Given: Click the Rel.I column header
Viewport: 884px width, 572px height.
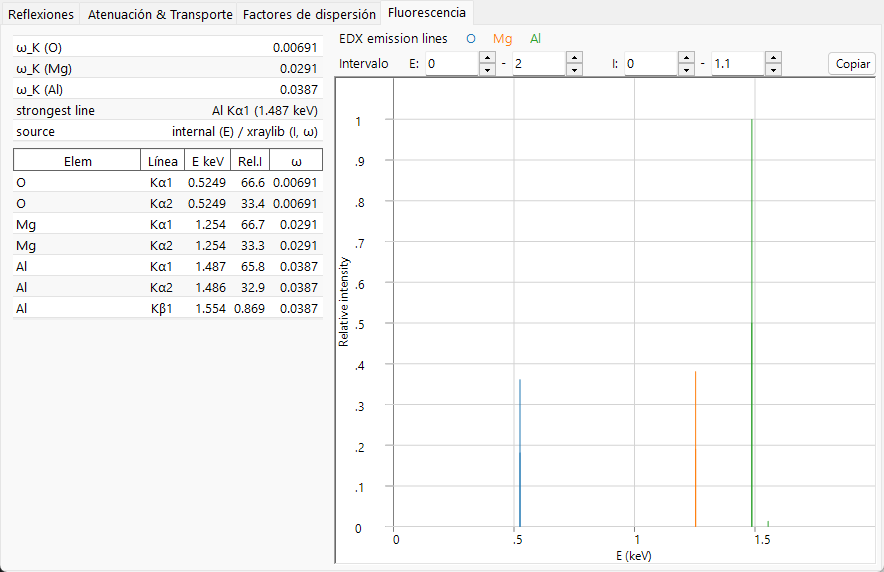Looking at the screenshot, I should pos(250,161).
